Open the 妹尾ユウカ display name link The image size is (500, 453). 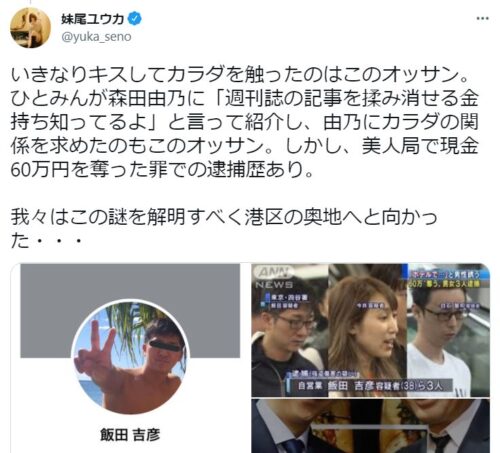pyautogui.click(x=92, y=19)
